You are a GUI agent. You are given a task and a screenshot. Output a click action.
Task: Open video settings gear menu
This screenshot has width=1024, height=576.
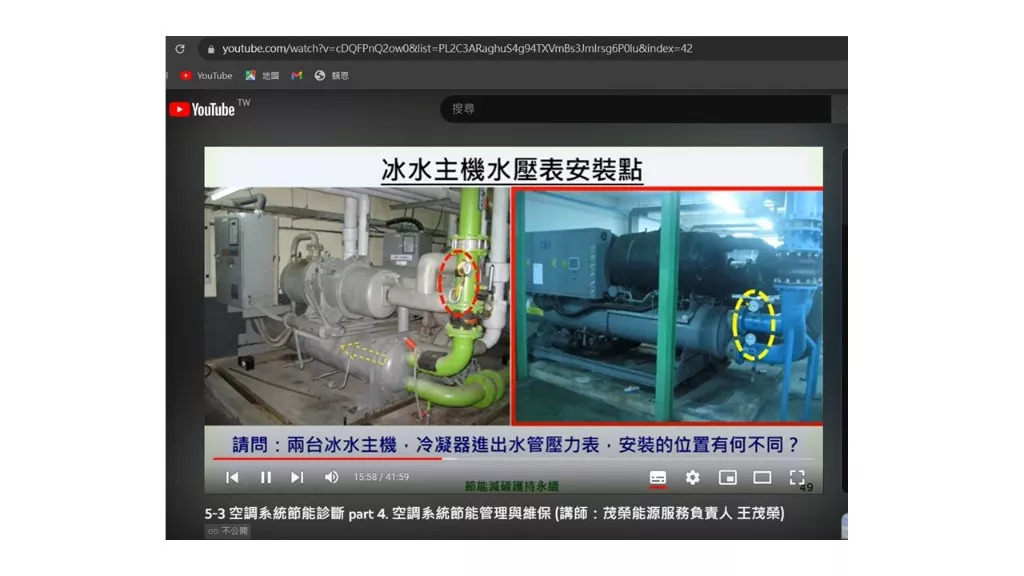click(692, 477)
